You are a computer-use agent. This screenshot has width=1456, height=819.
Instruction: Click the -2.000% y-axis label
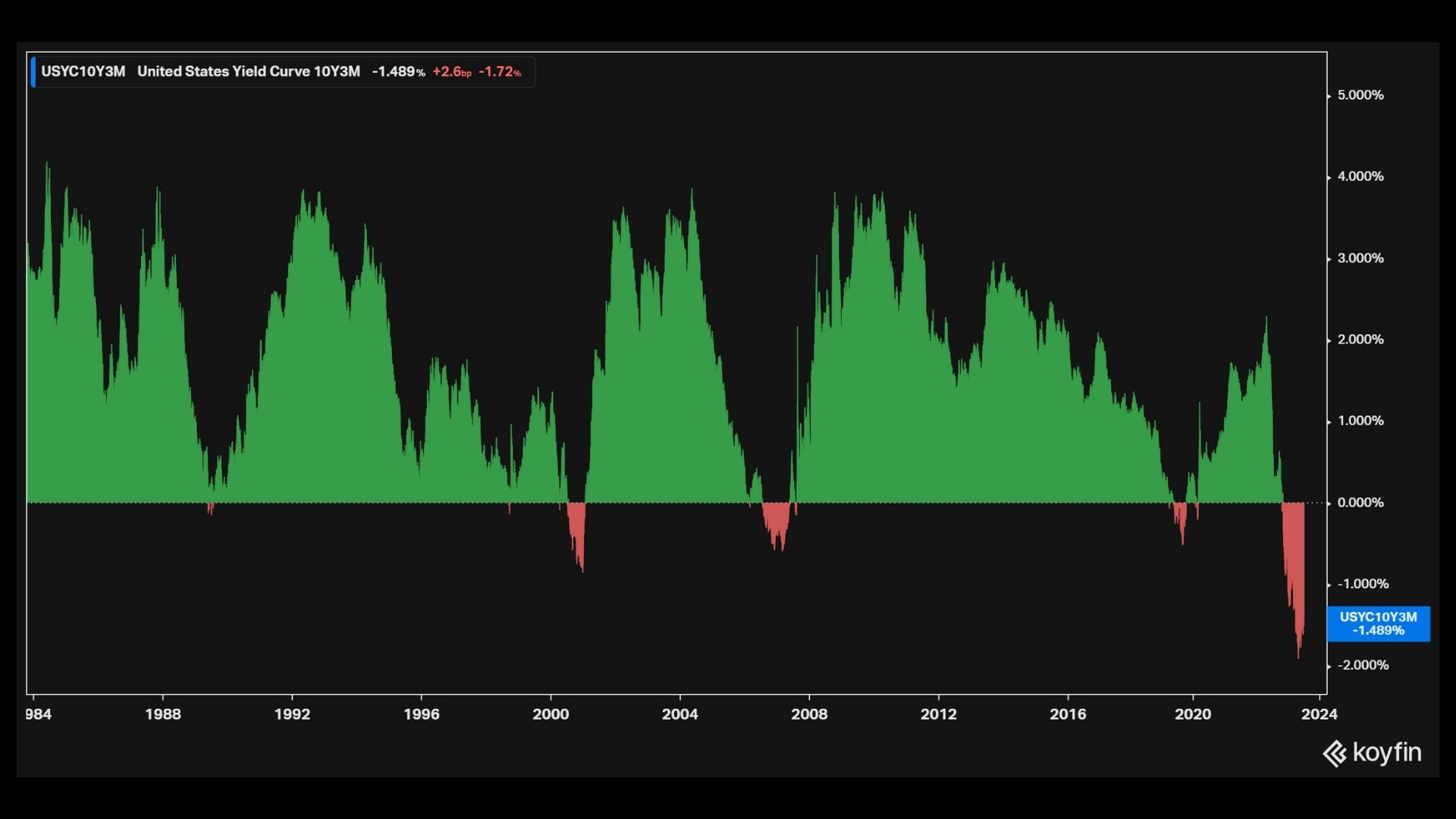(1363, 665)
